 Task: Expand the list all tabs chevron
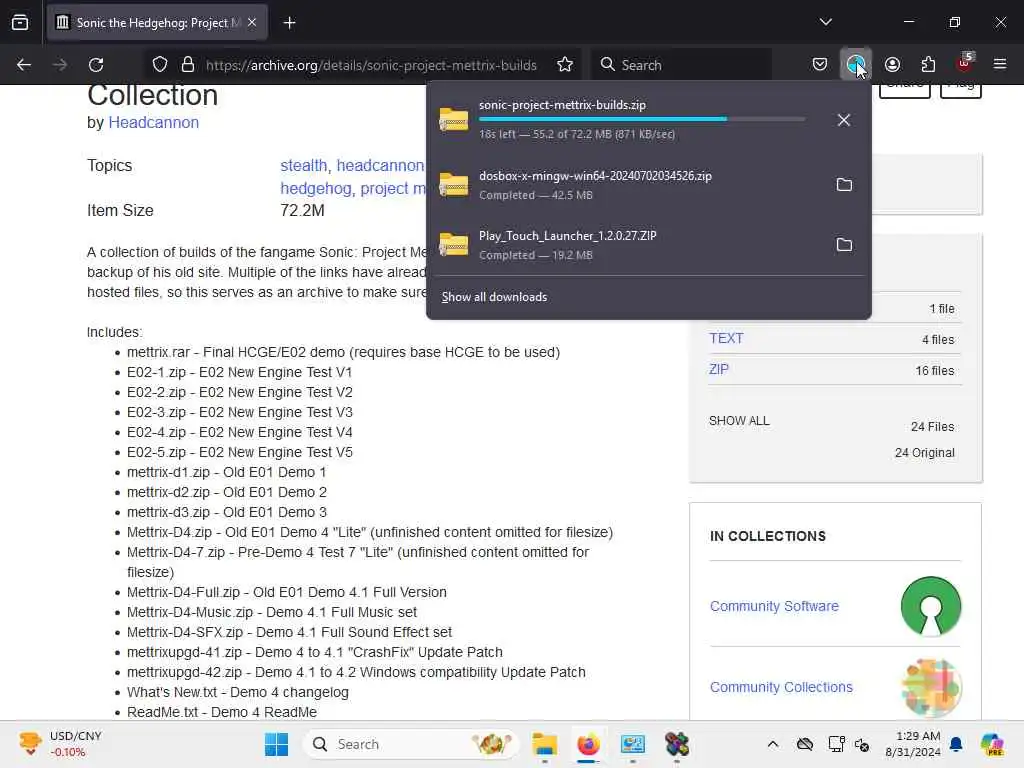(x=825, y=22)
